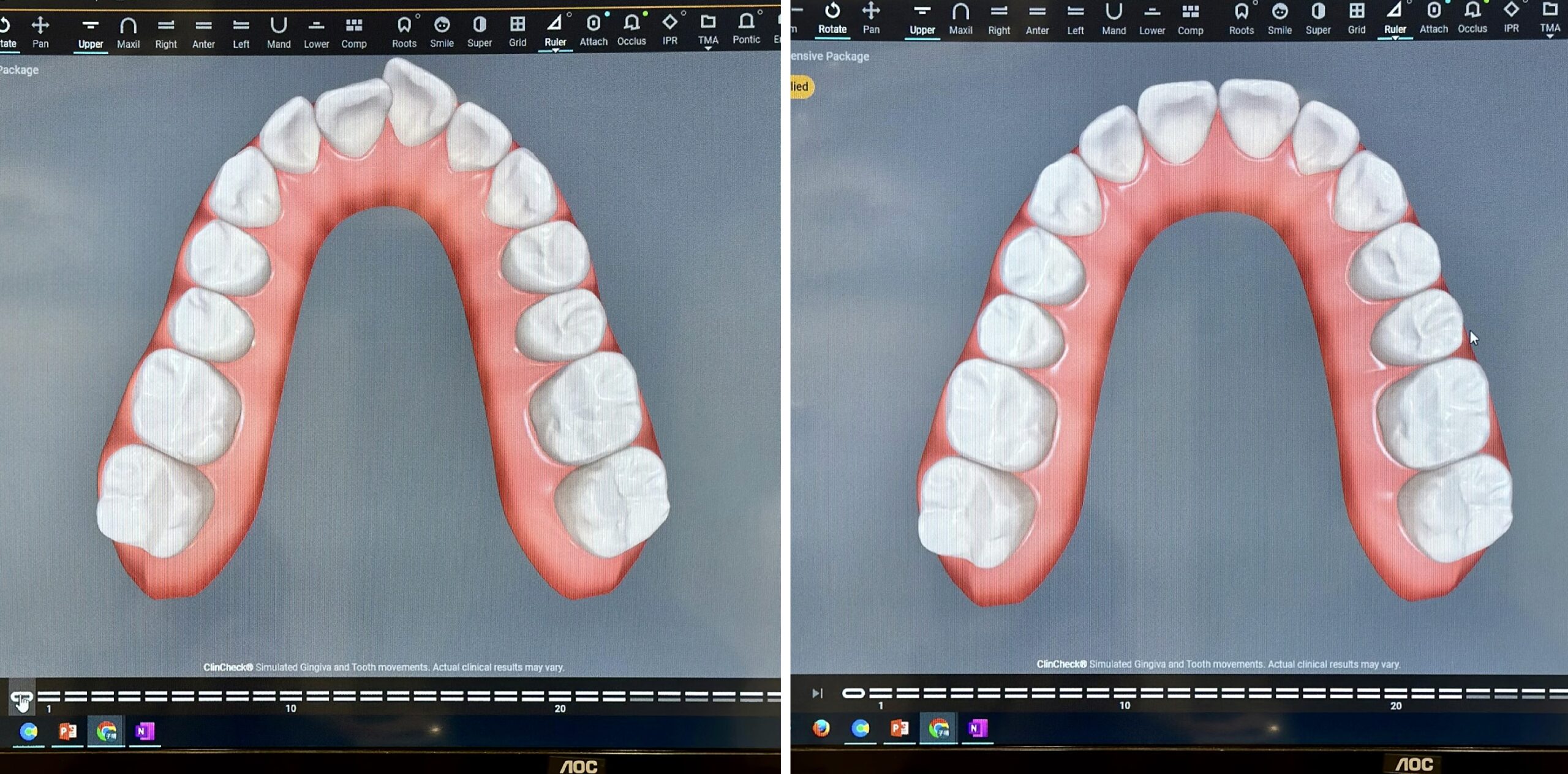Choose Mand view in right window

pyautogui.click(x=1113, y=18)
